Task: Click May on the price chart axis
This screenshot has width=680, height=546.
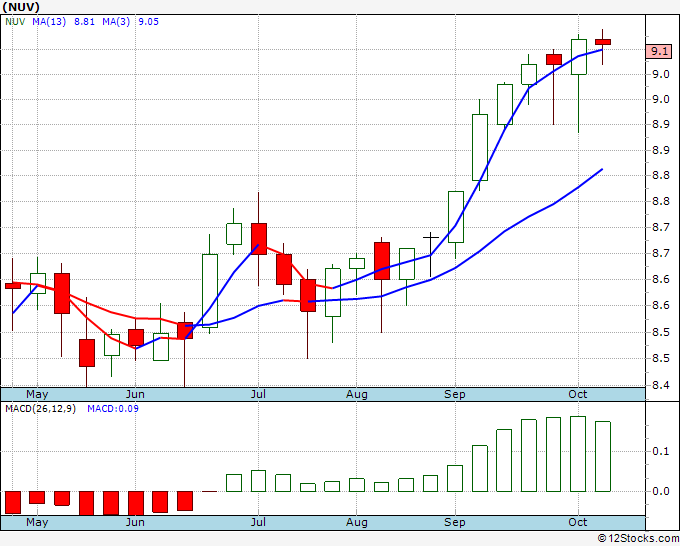Action: (x=37, y=394)
